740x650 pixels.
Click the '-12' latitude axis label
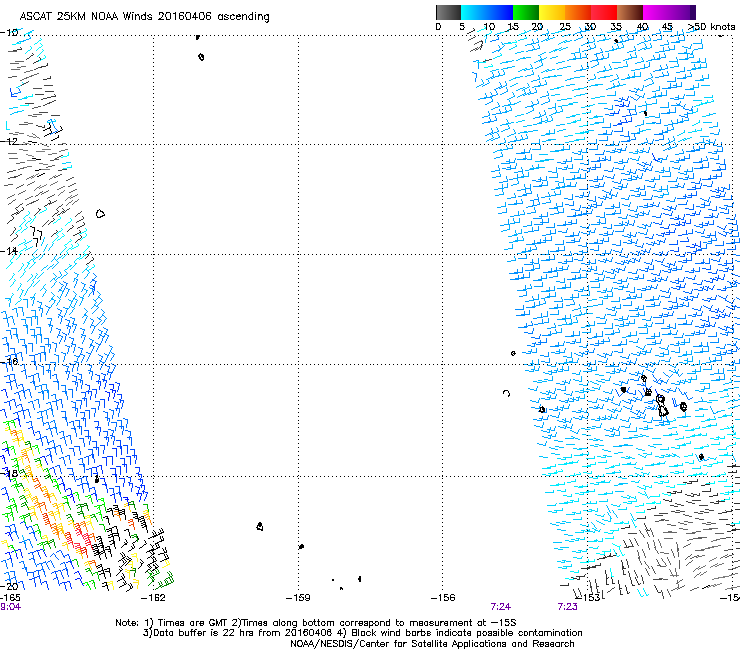pyautogui.click(x=9, y=142)
